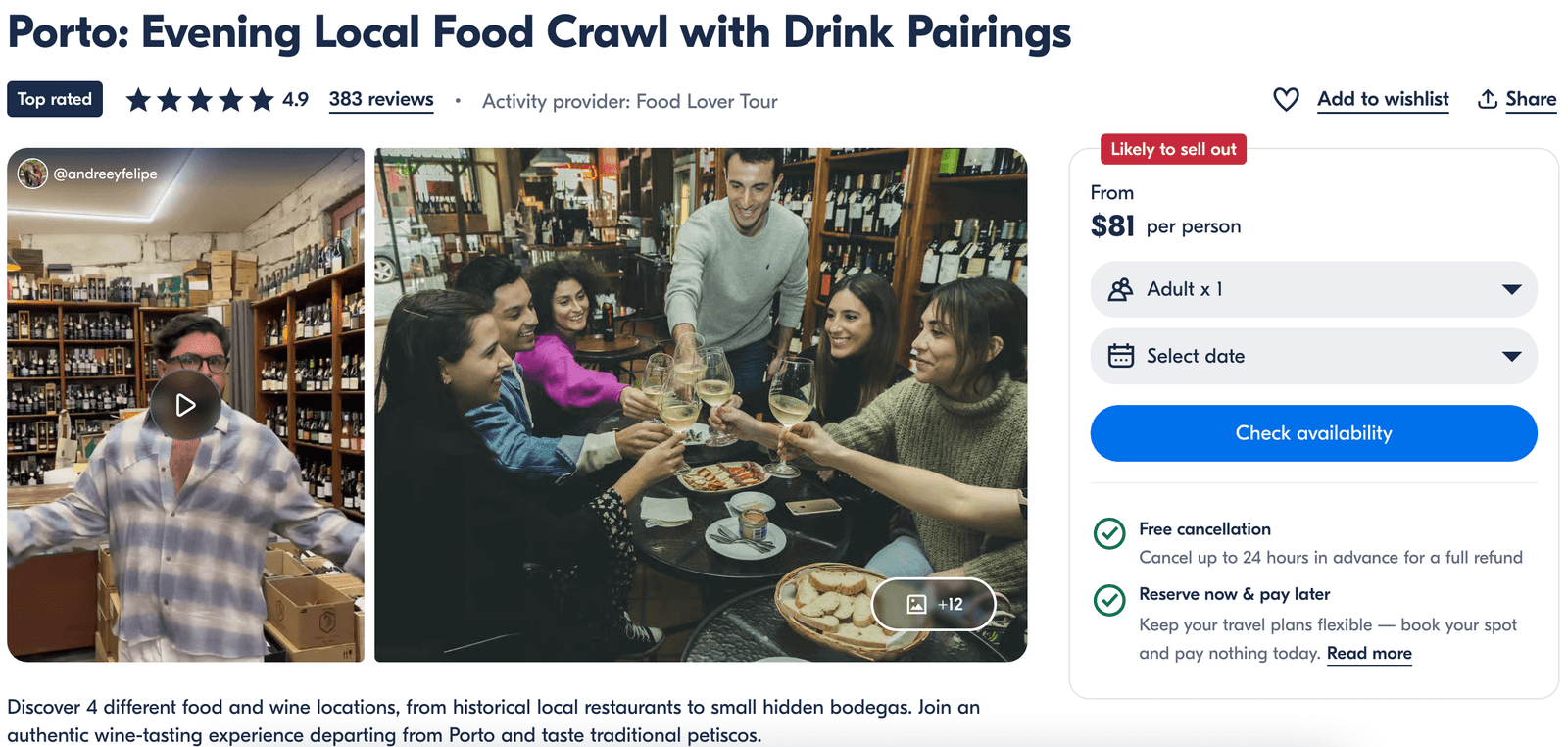This screenshot has height=747, width=1568.
Task: Click the photo gallery icon showing +12
Action: pos(916,605)
